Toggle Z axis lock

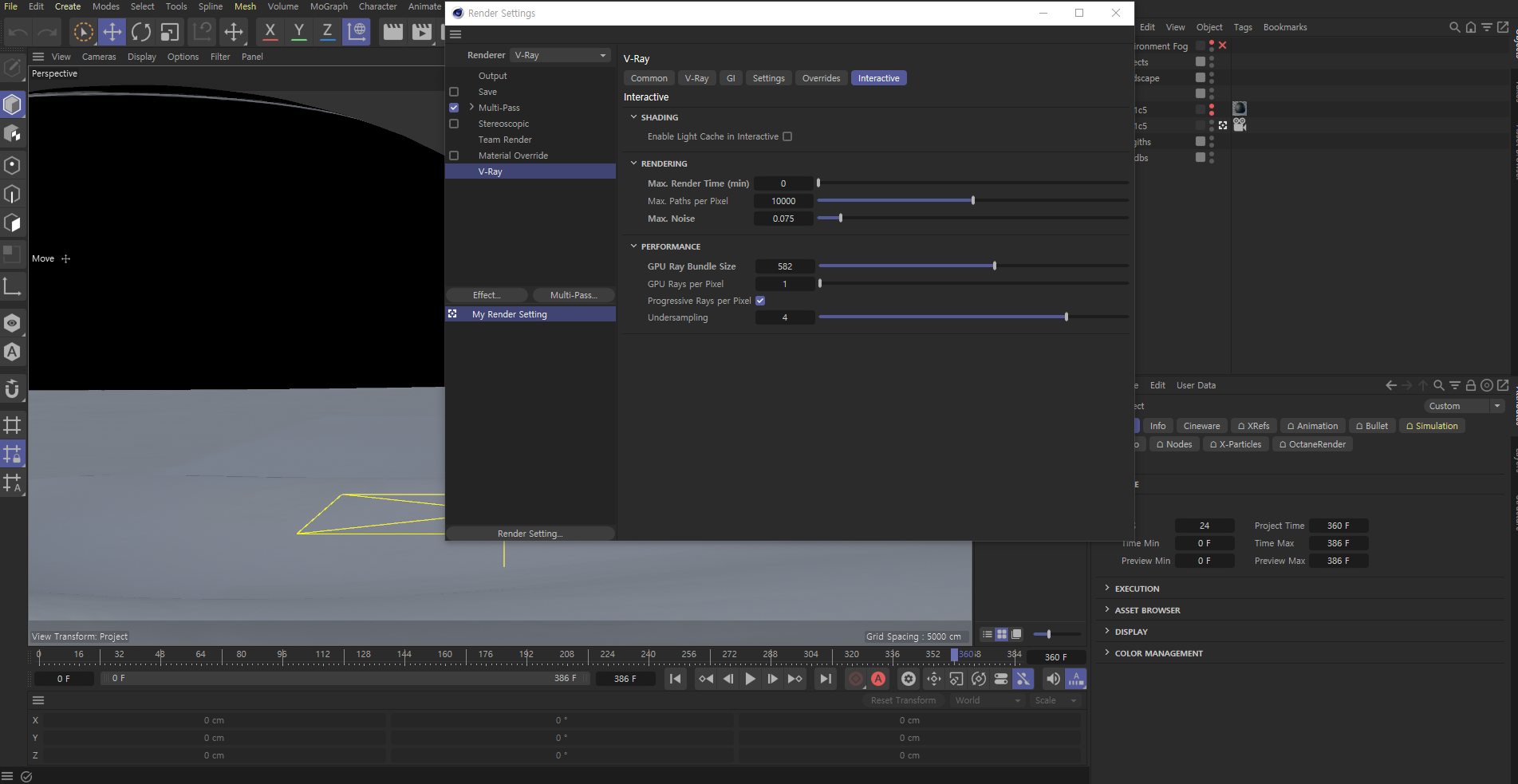[x=327, y=32]
